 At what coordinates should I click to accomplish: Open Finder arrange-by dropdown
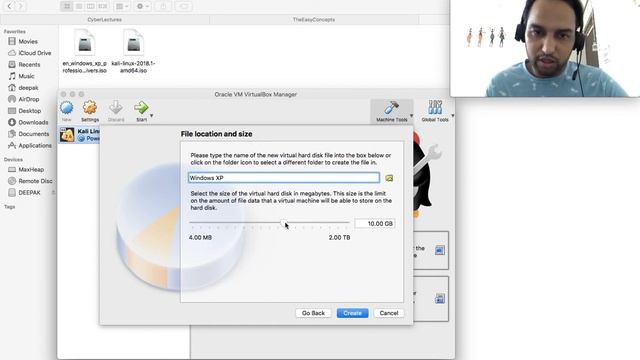click(x=122, y=6)
